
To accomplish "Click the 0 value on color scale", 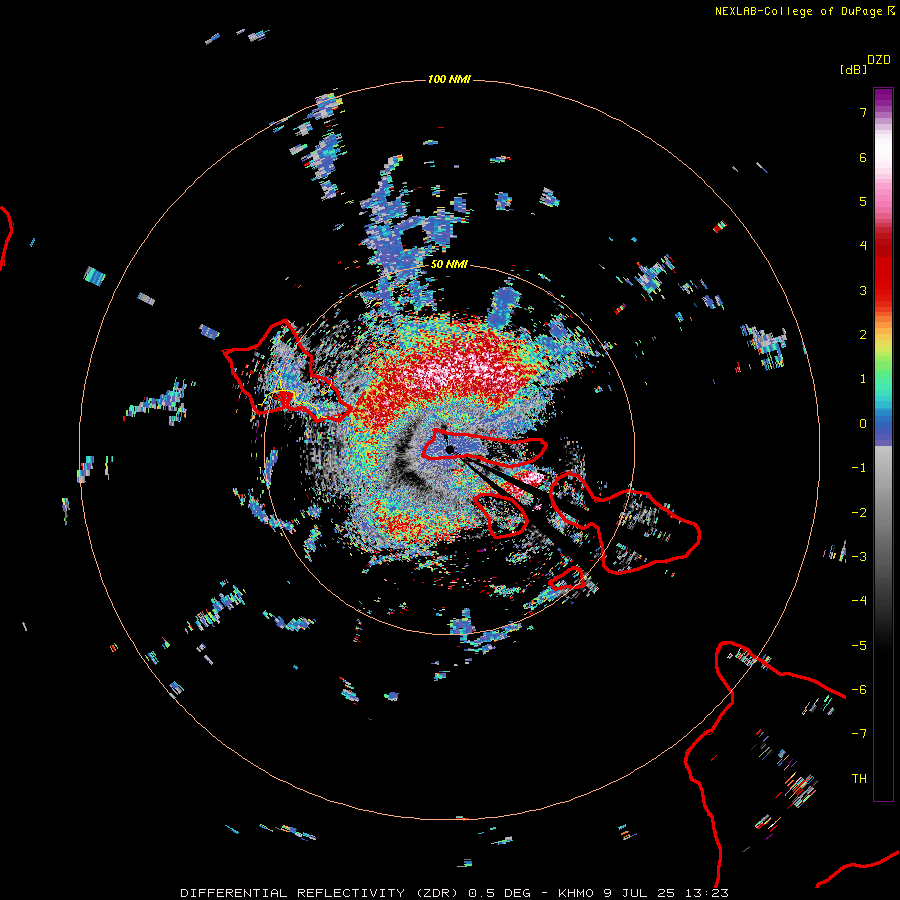I will pyautogui.click(x=863, y=424).
